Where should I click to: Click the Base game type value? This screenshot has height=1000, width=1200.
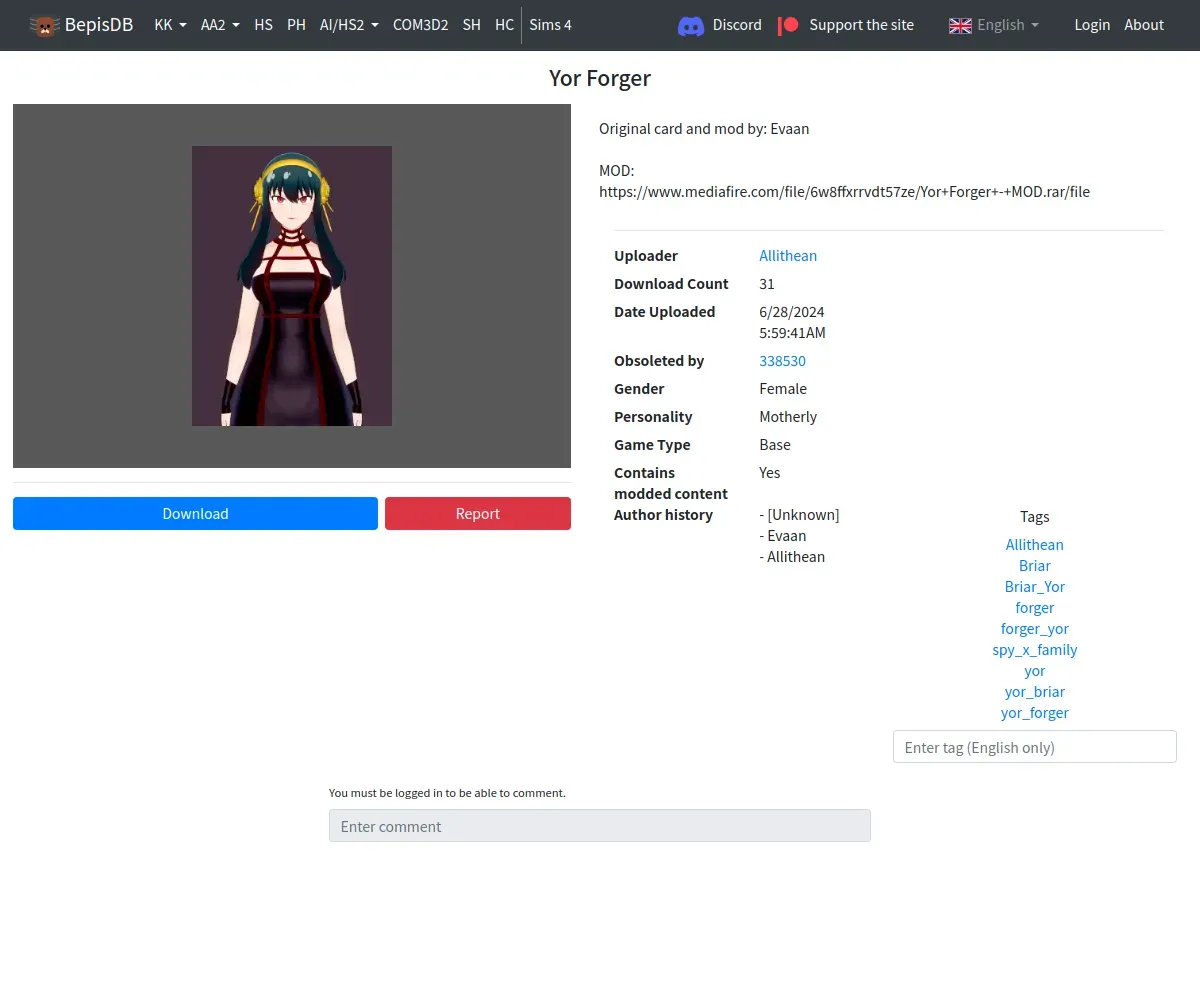[x=775, y=445]
